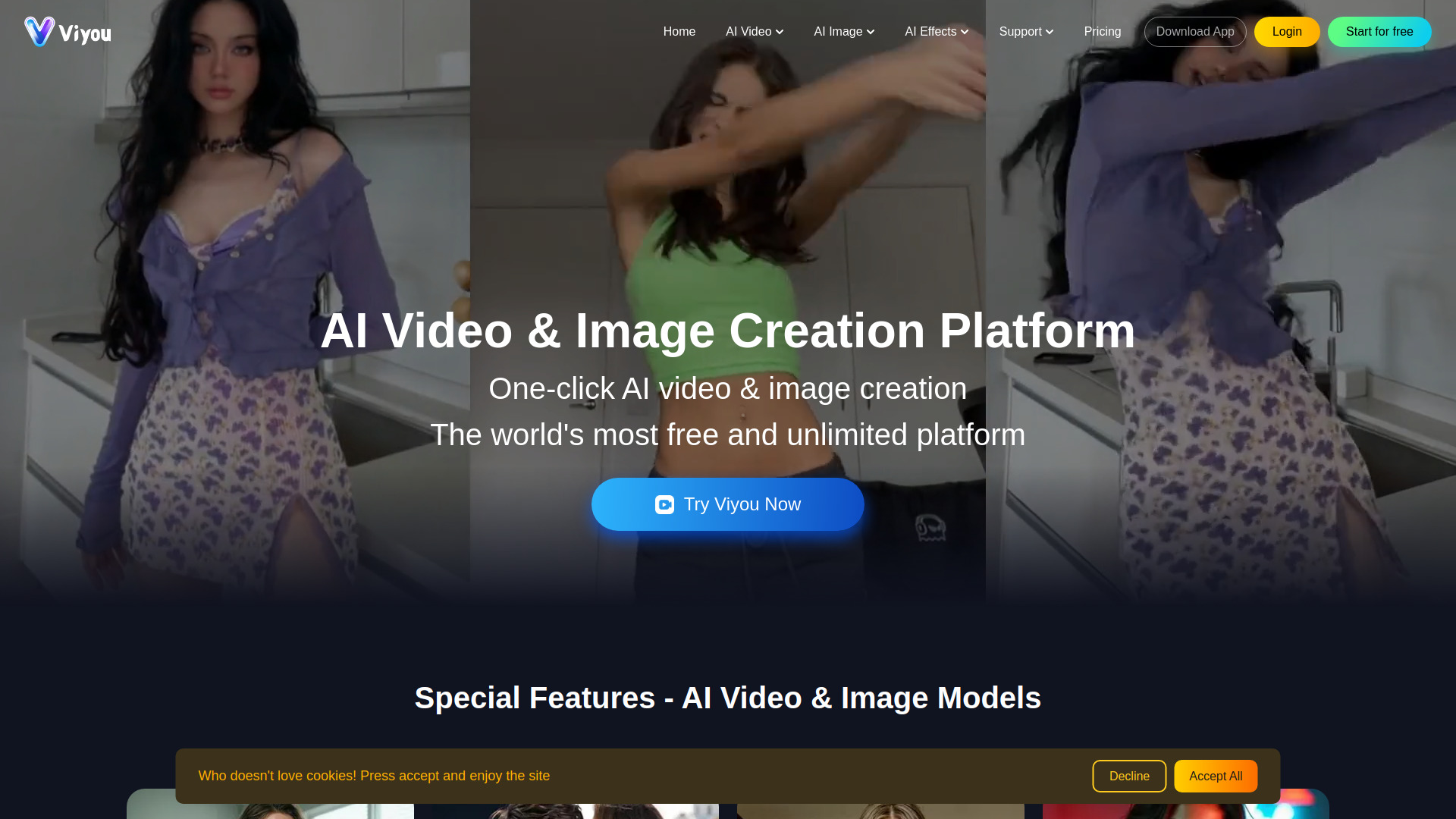Image resolution: width=1456 pixels, height=819 pixels.
Task: Click the Start for free button
Action: pyautogui.click(x=1379, y=32)
